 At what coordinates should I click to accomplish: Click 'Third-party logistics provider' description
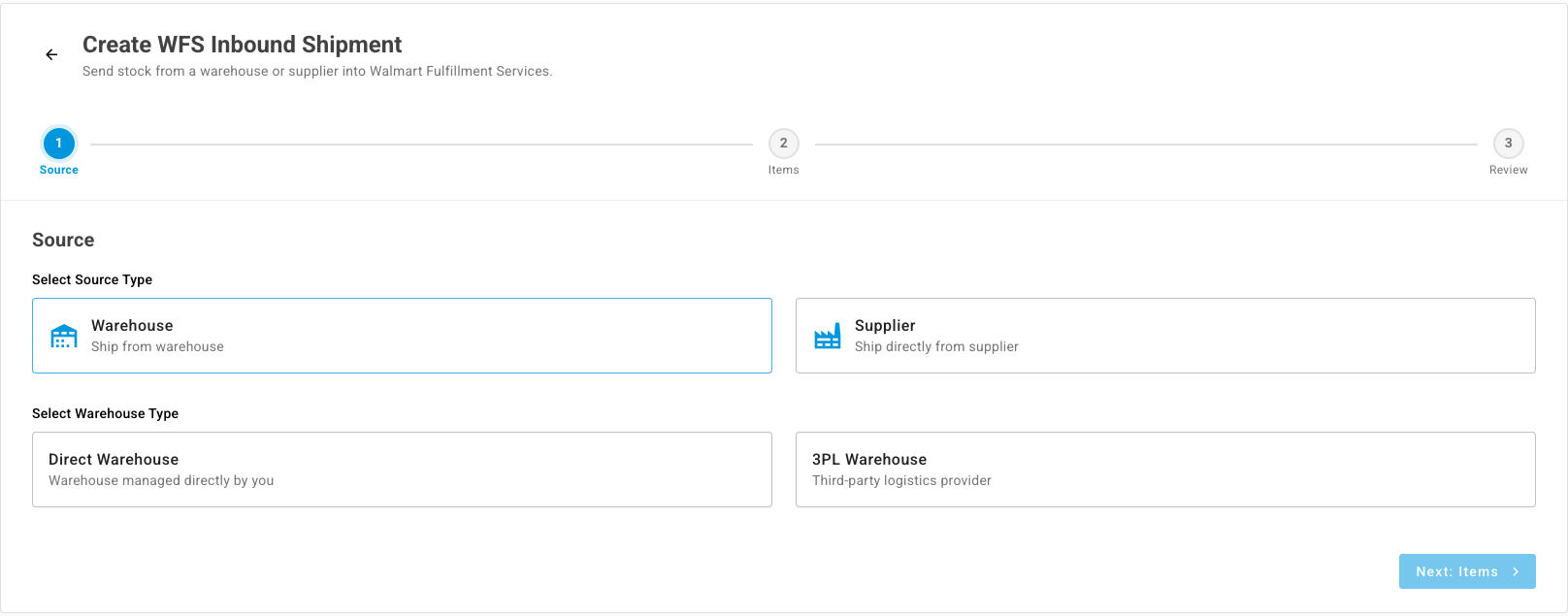tap(901, 481)
